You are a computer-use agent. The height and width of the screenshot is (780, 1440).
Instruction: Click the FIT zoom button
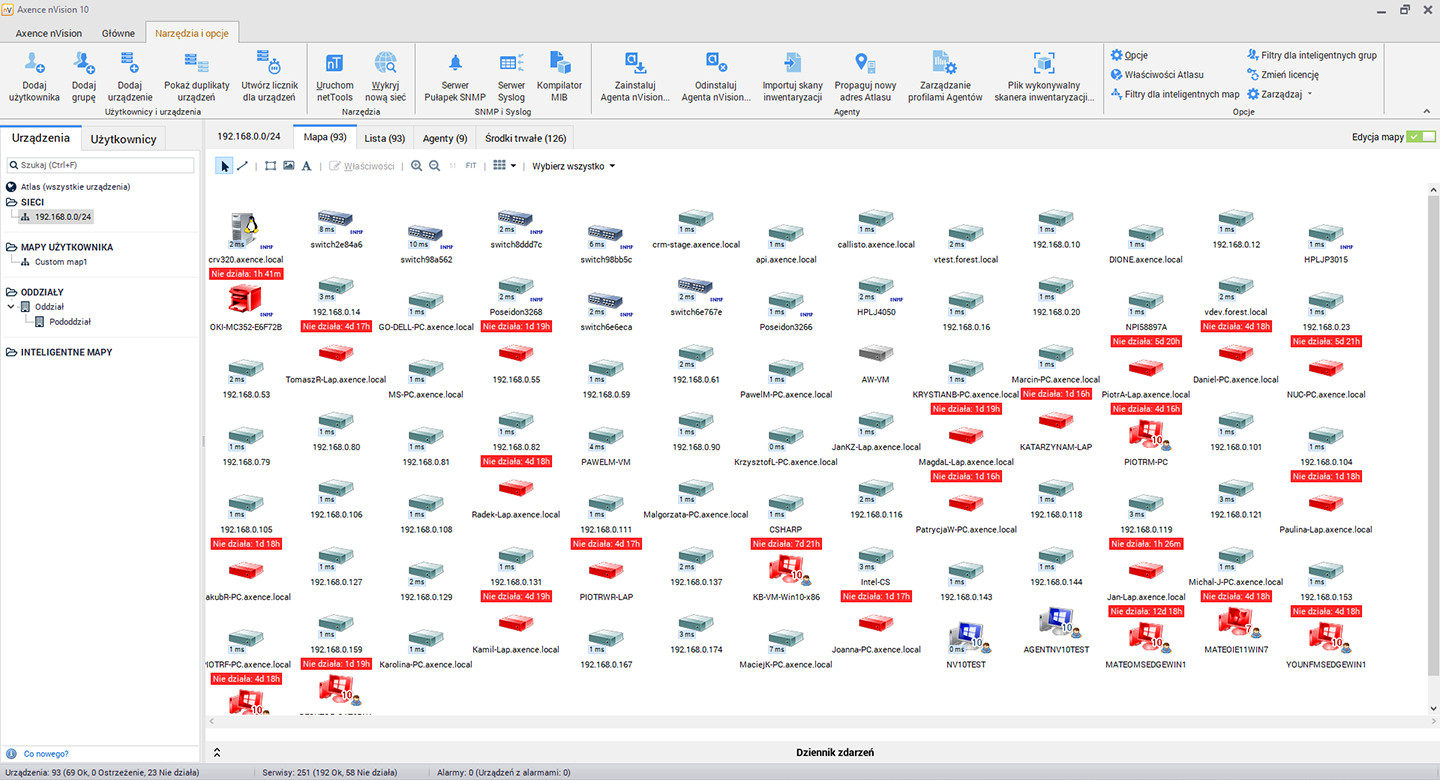tap(471, 166)
